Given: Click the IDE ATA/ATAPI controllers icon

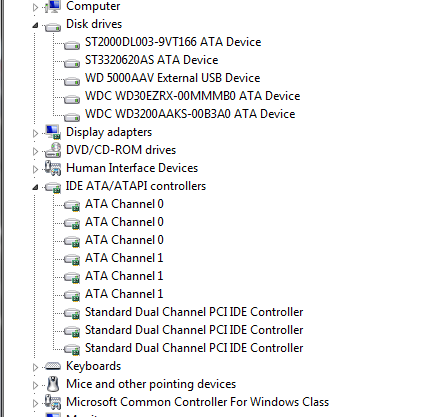Looking at the screenshot, I should coord(53,187).
